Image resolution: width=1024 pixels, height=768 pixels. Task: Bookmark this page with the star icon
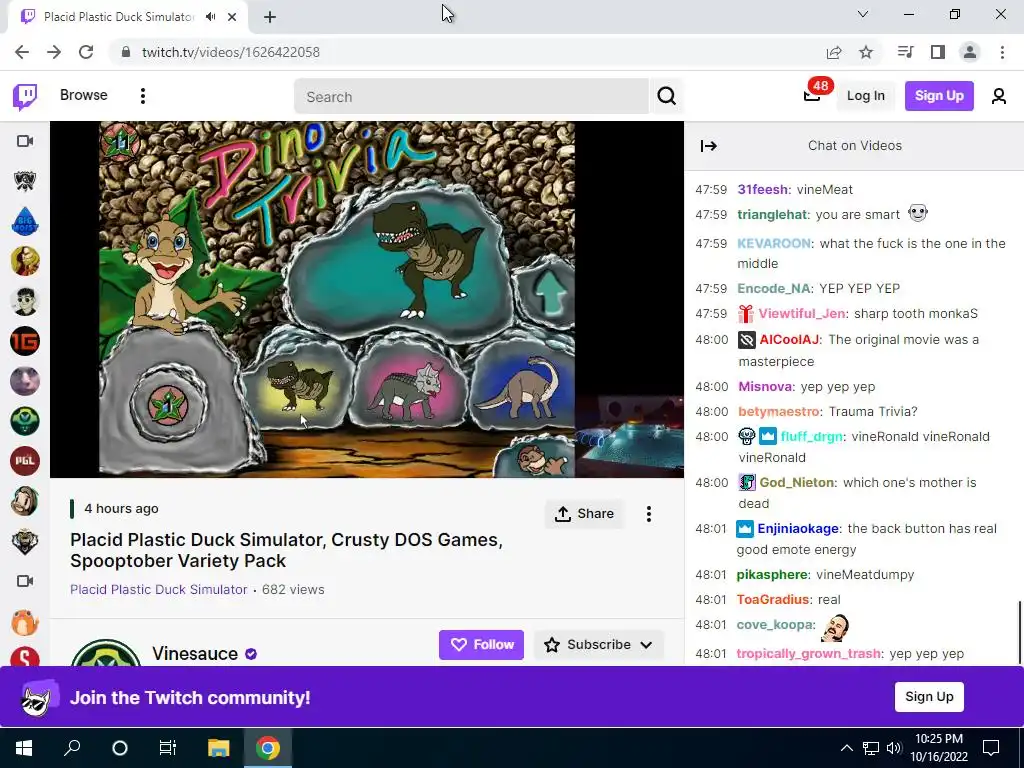coord(866,52)
